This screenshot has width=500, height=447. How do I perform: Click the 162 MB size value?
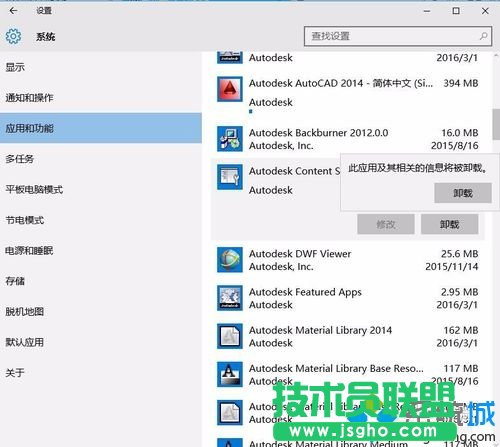click(461, 330)
